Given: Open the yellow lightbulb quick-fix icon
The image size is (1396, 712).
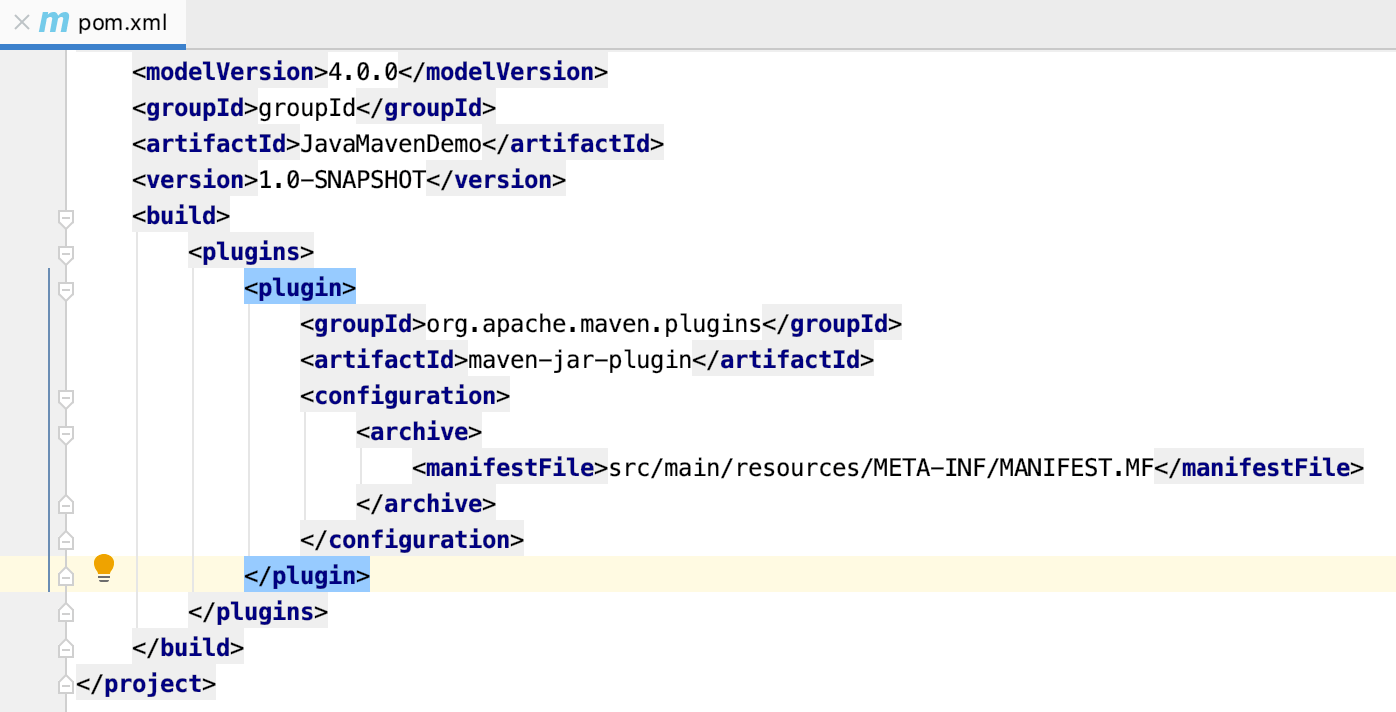Looking at the screenshot, I should (104, 568).
